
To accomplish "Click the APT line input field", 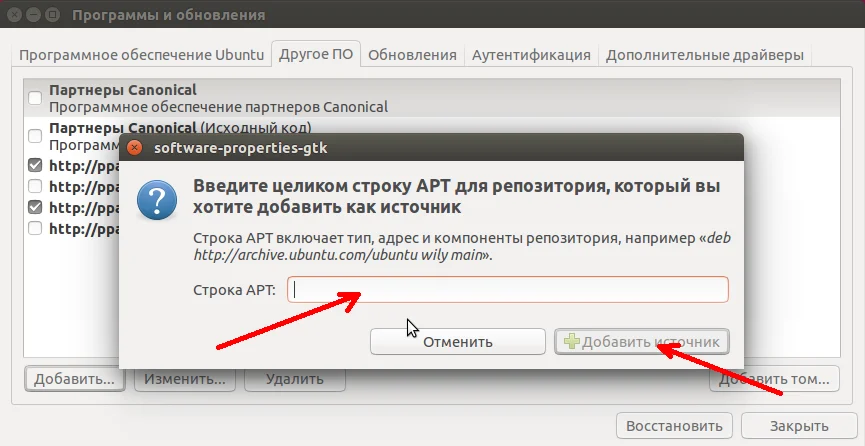I will pos(508,289).
